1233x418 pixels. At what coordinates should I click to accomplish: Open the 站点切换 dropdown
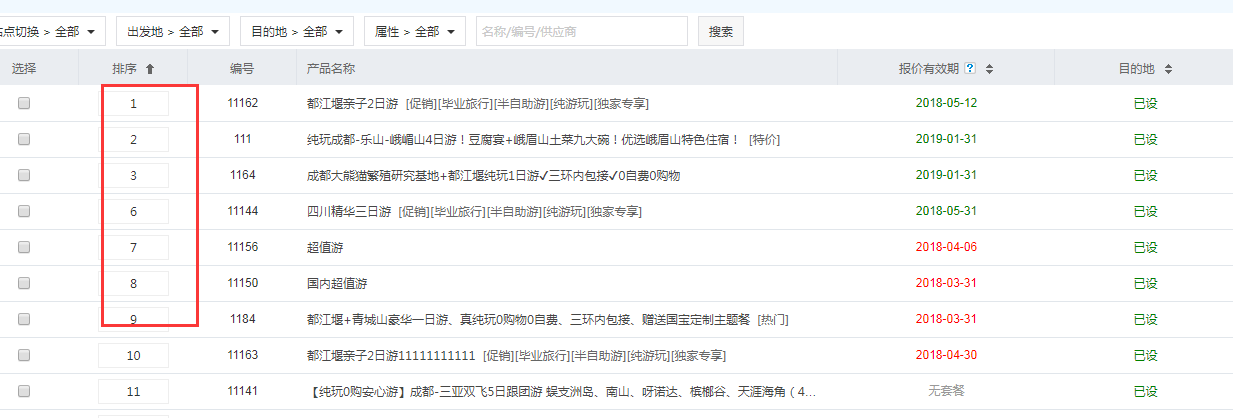(50, 32)
